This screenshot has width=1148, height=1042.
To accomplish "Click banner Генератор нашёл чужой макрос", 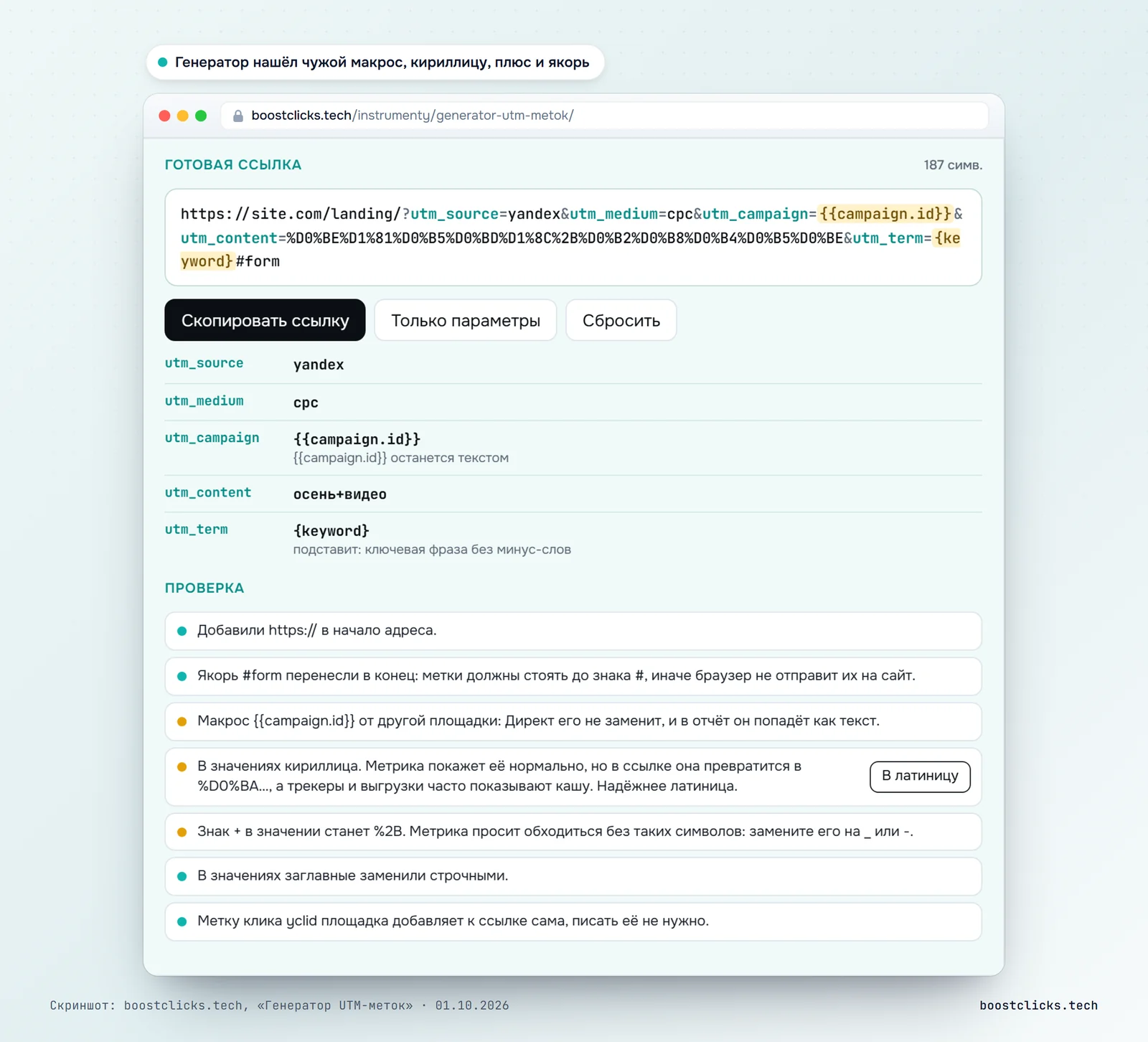I will [375, 62].
